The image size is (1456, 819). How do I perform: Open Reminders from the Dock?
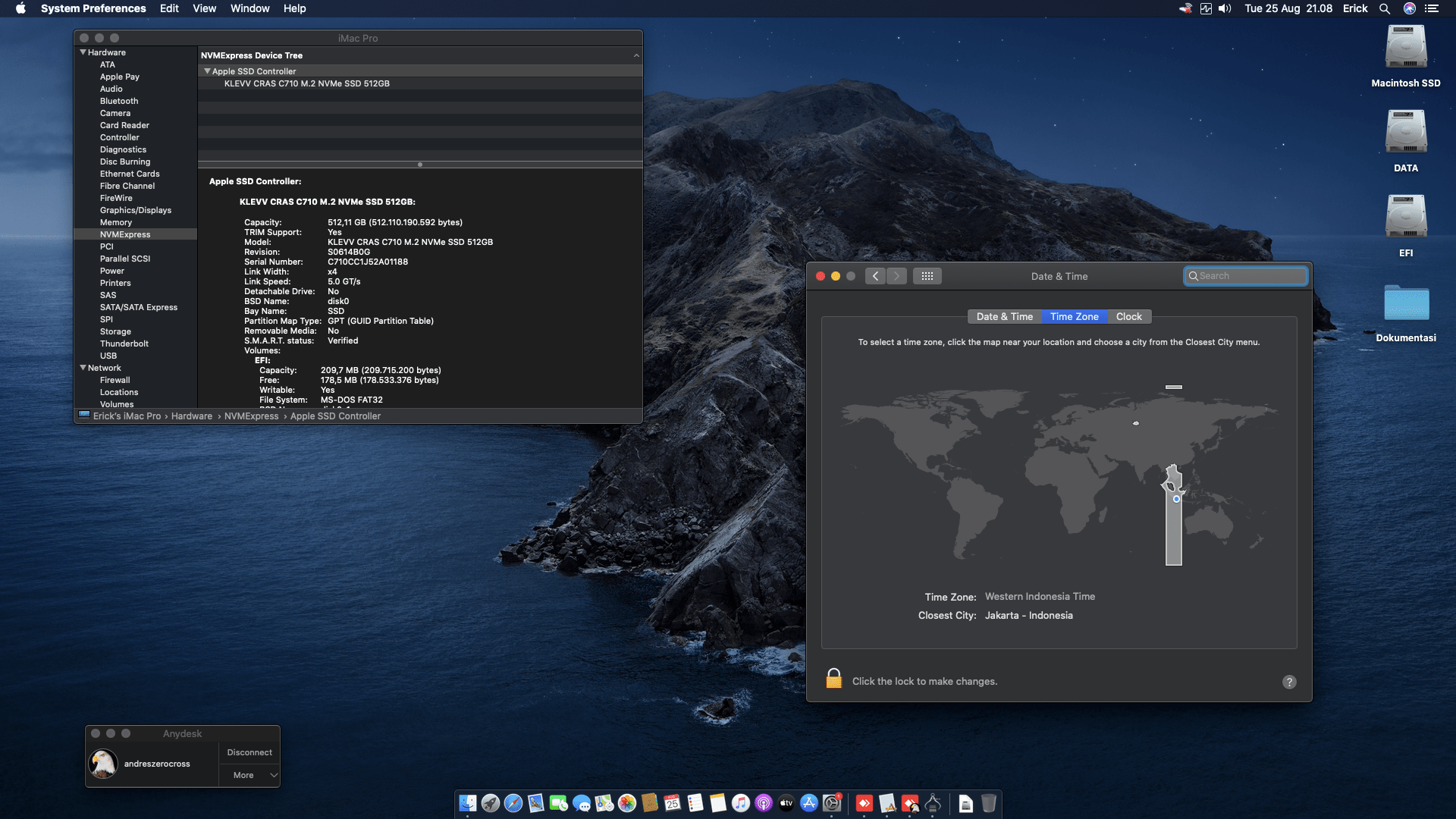[x=695, y=803]
